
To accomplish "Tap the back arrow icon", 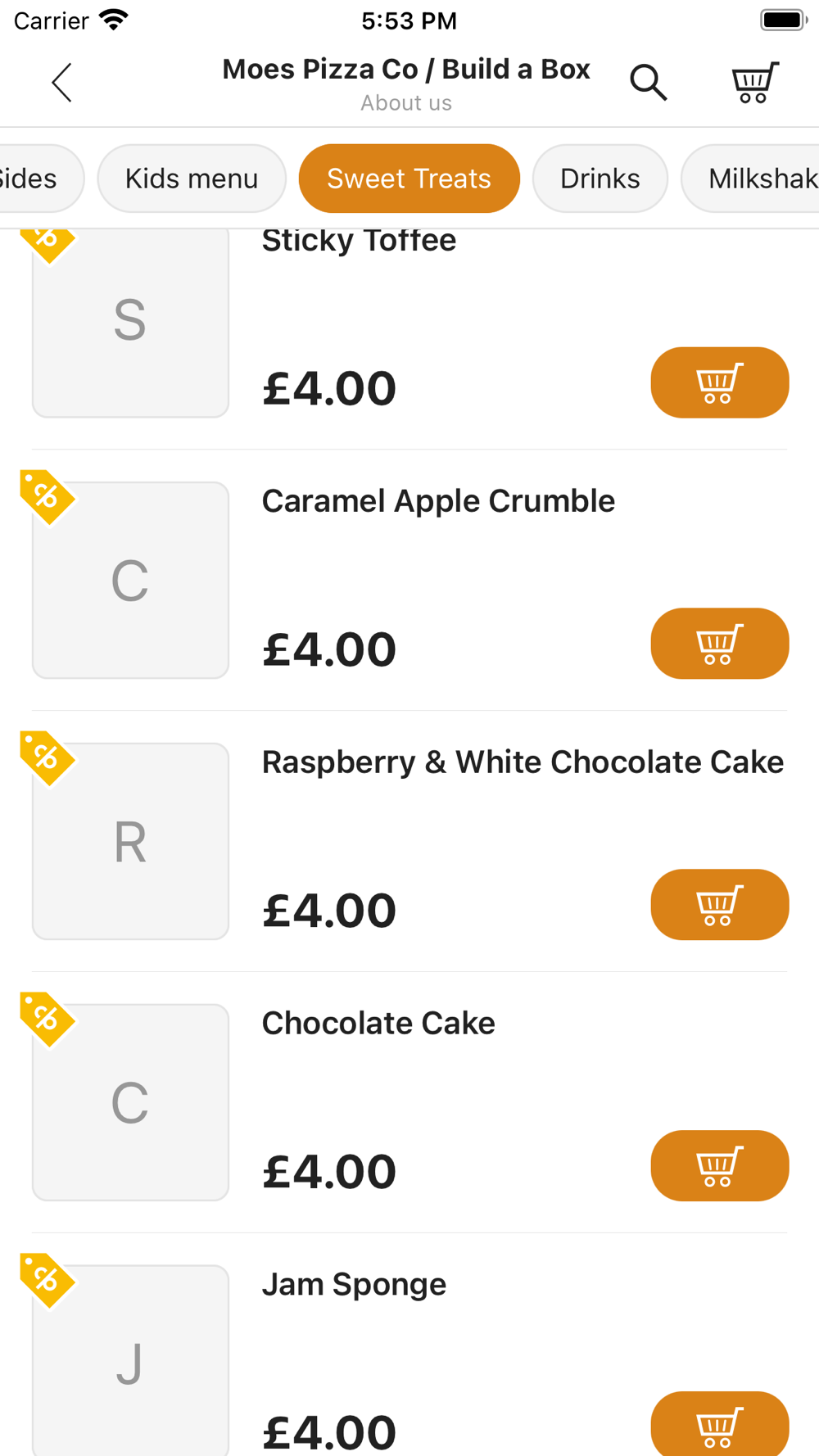I will [62, 83].
